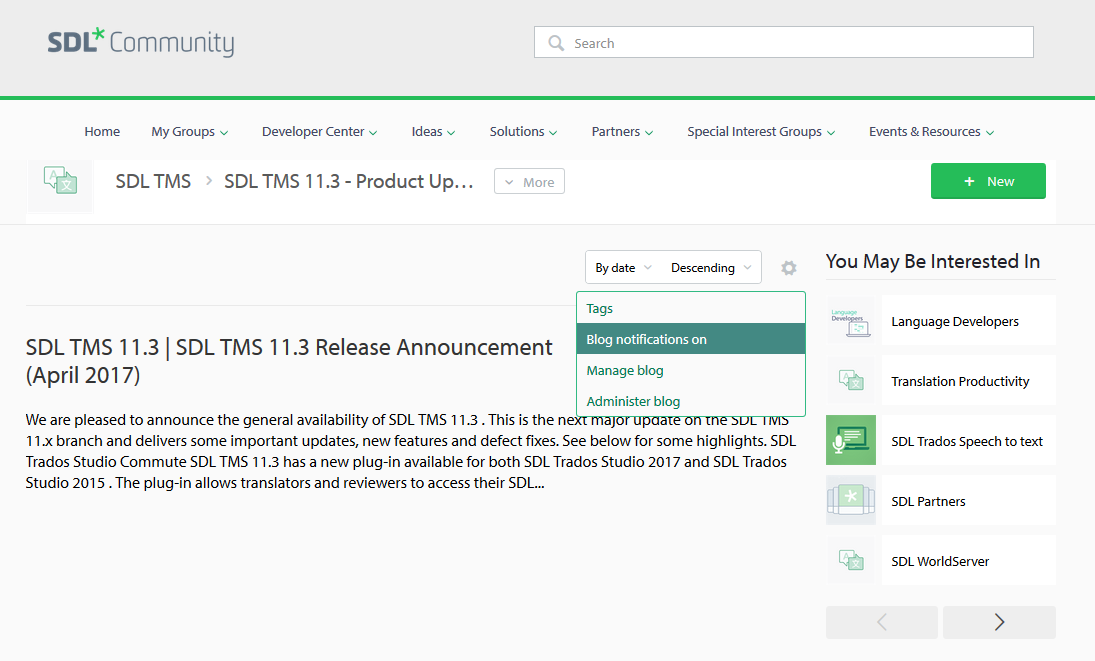The width and height of the screenshot is (1095, 661).
Task: Open the SDL WorldServer group link
Action: point(940,561)
